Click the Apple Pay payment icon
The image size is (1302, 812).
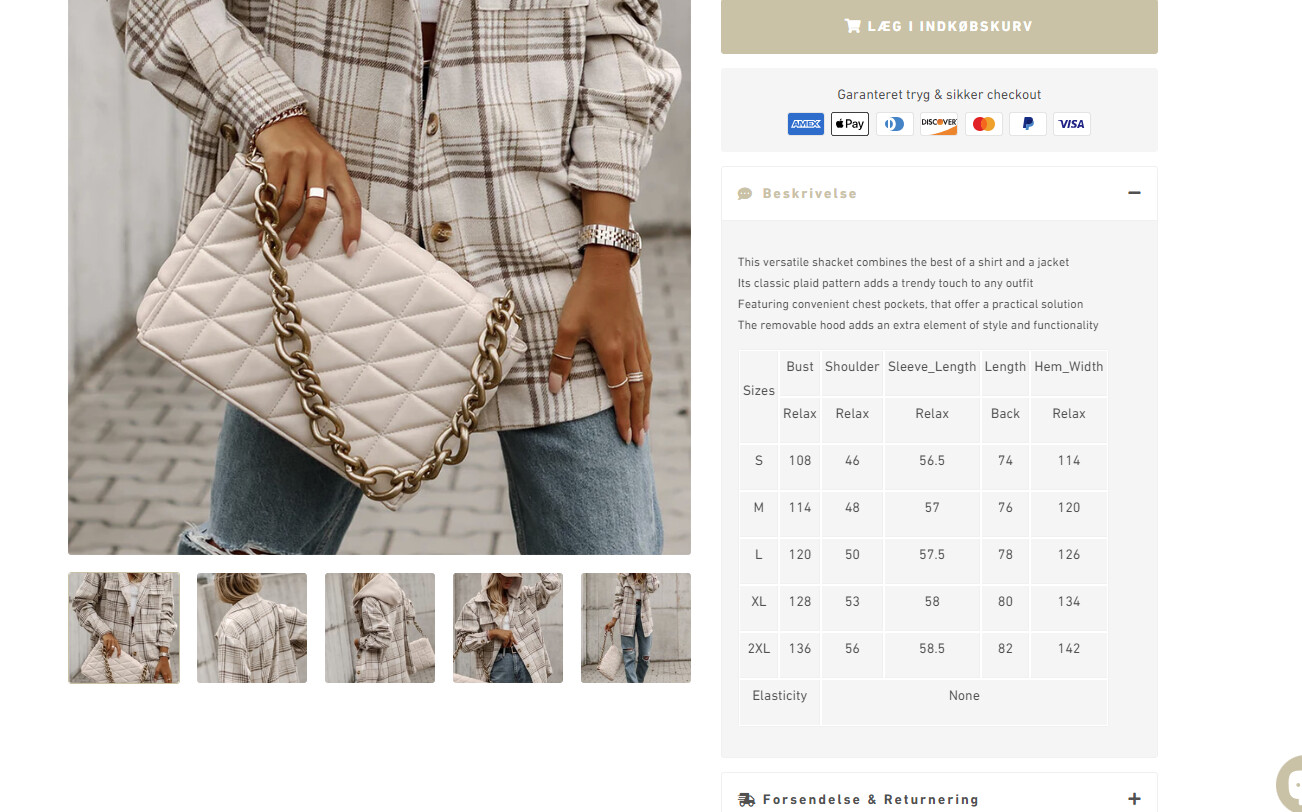[x=850, y=124]
